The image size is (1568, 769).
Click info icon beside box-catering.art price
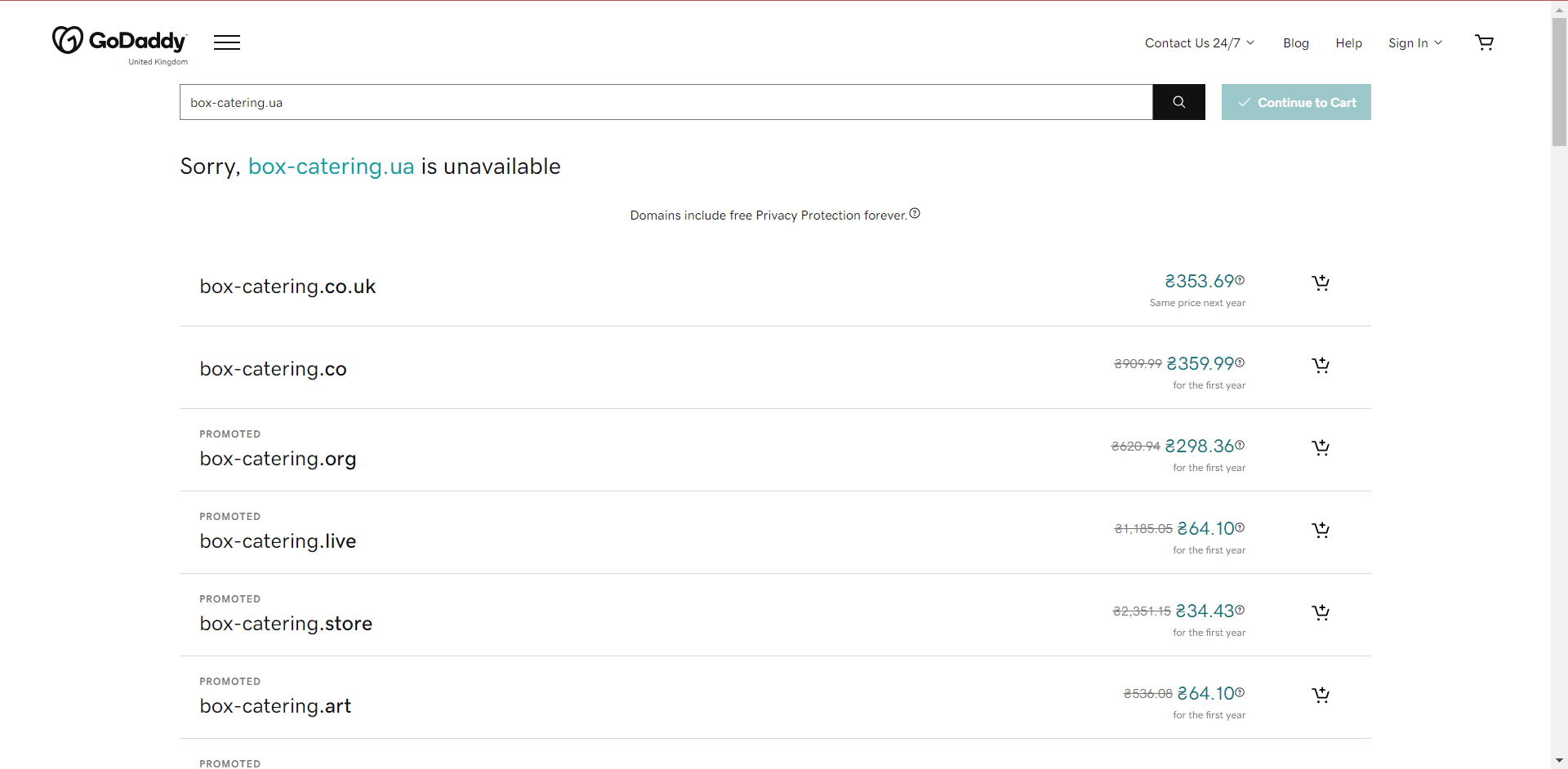click(x=1240, y=692)
